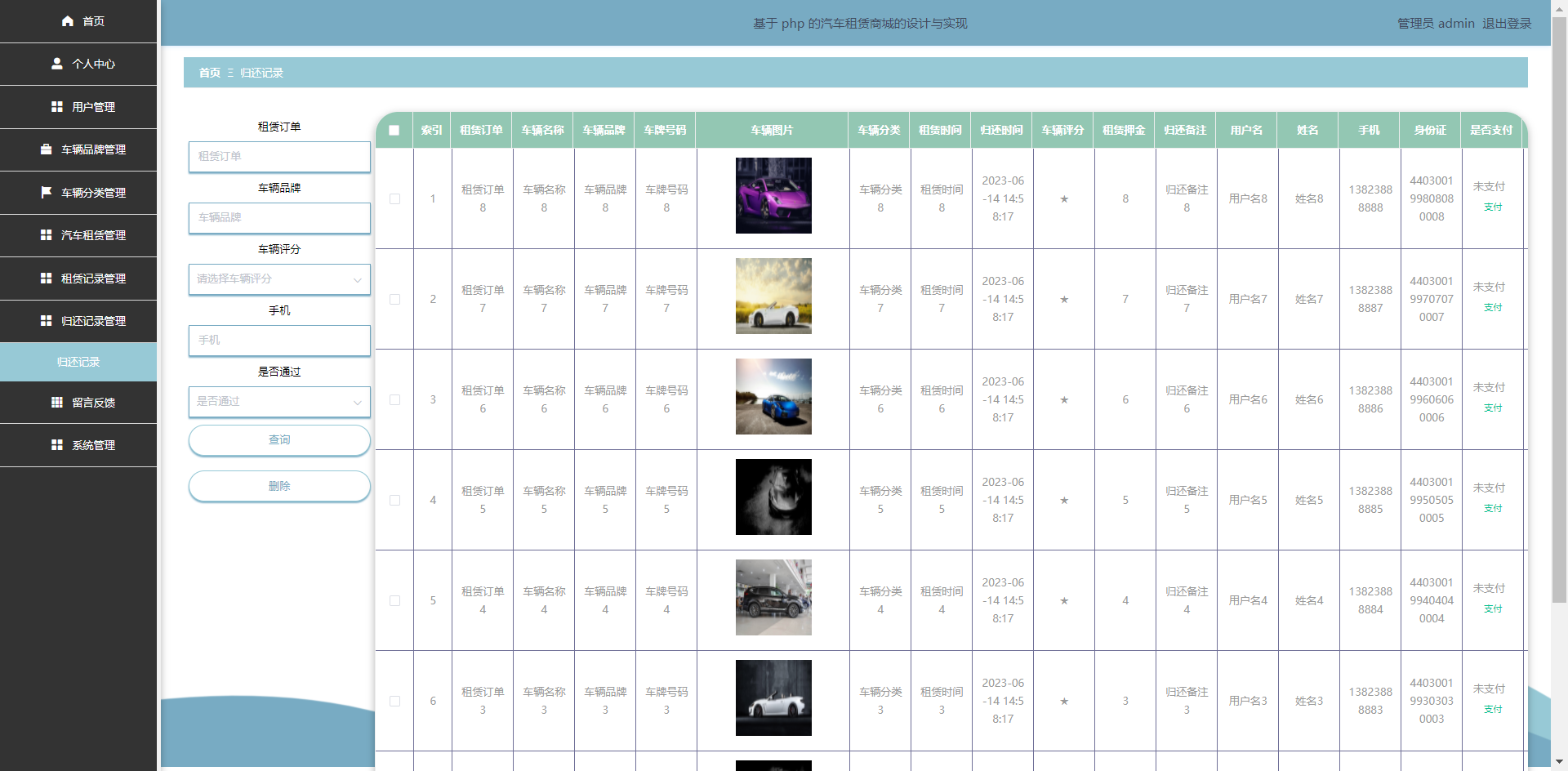Select the 归还记录 submenu item

pyautogui.click(x=78, y=362)
